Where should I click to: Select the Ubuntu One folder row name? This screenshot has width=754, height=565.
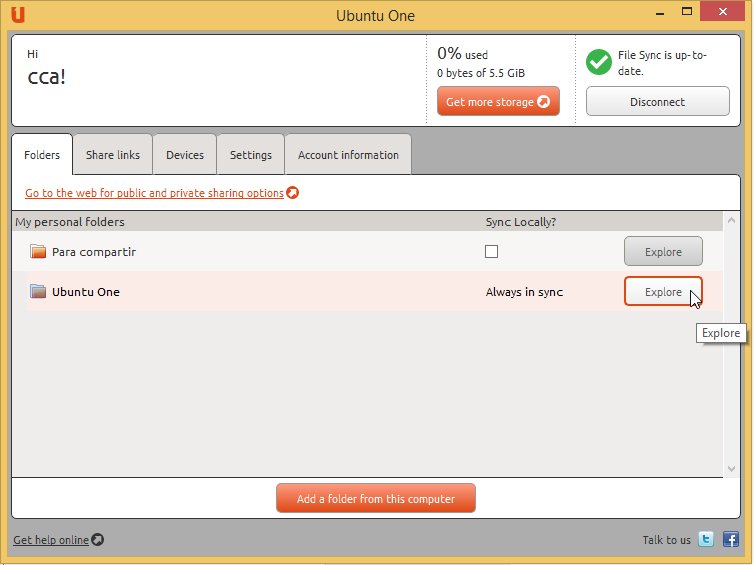(x=86, y=292)
